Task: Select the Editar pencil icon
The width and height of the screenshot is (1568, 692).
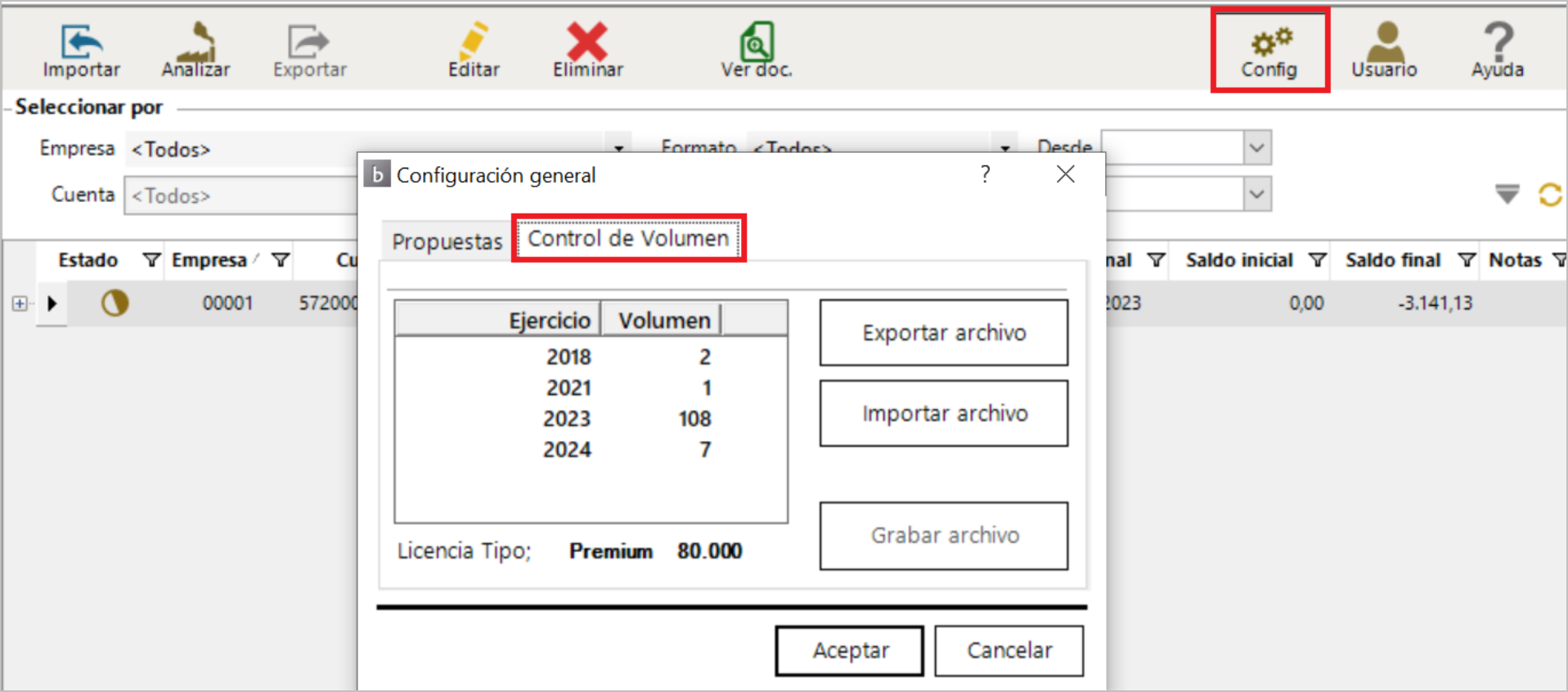Action: 474,51
